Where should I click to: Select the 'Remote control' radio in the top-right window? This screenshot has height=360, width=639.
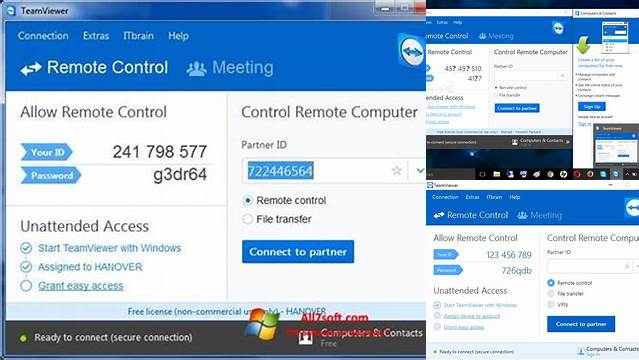pos(496,88)
